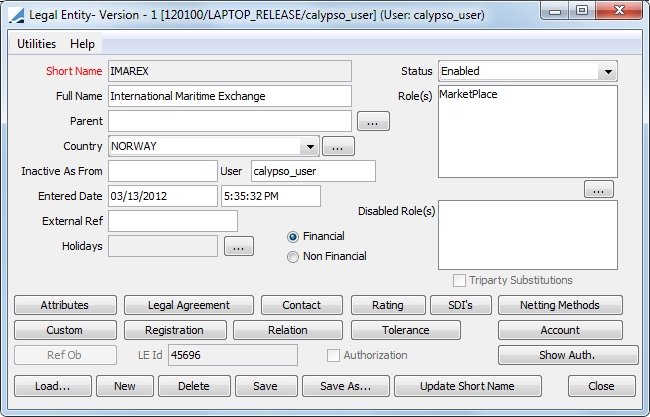This screenshot has height=417, width=650.
Task: Focus the empty Parent field
Action: (230, 121)
